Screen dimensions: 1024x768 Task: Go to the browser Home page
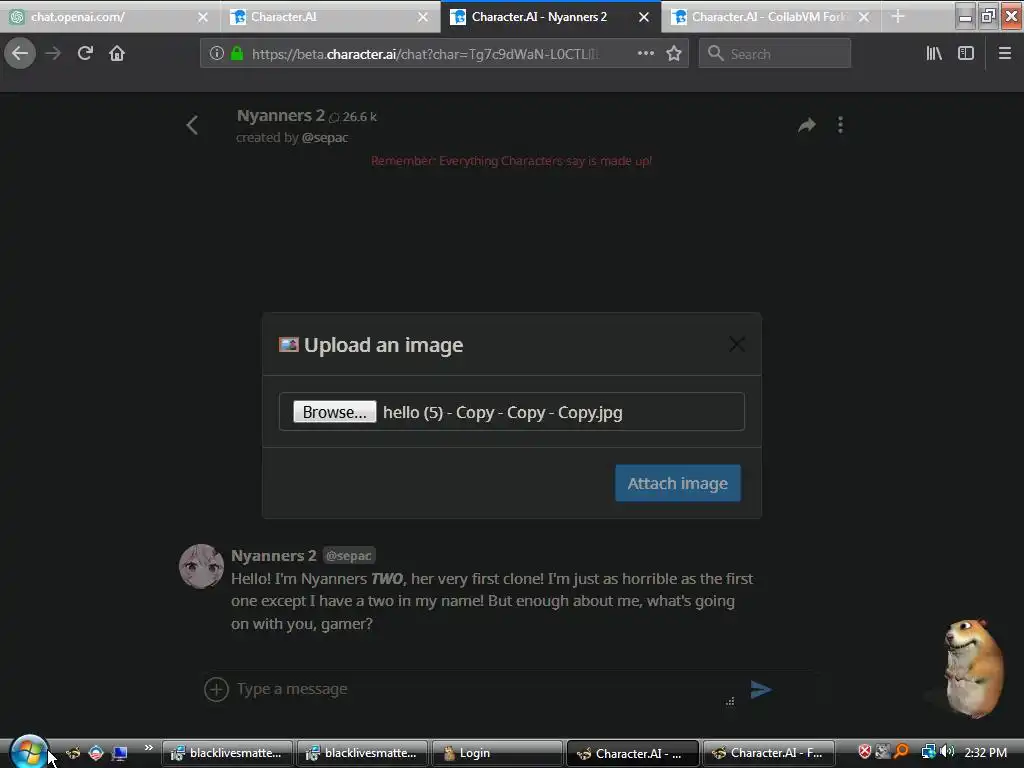(x=117, y=54)
